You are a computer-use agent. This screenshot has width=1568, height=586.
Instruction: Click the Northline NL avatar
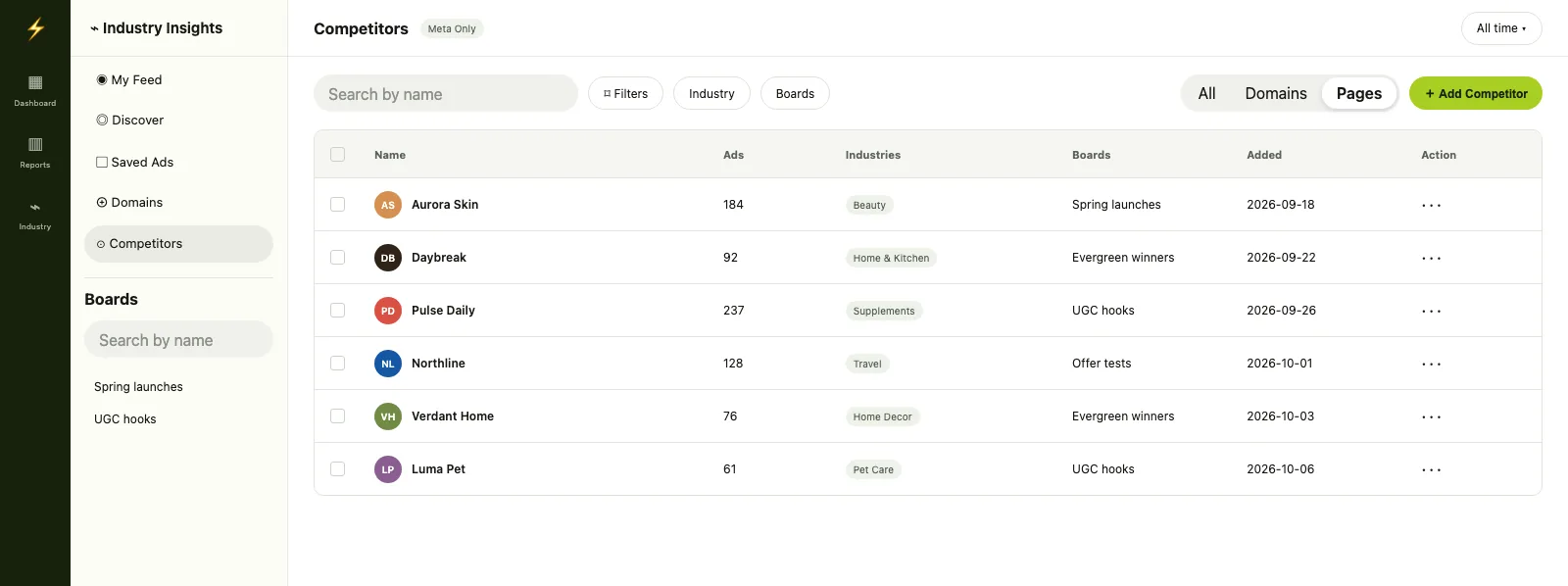tap(388, 364)
